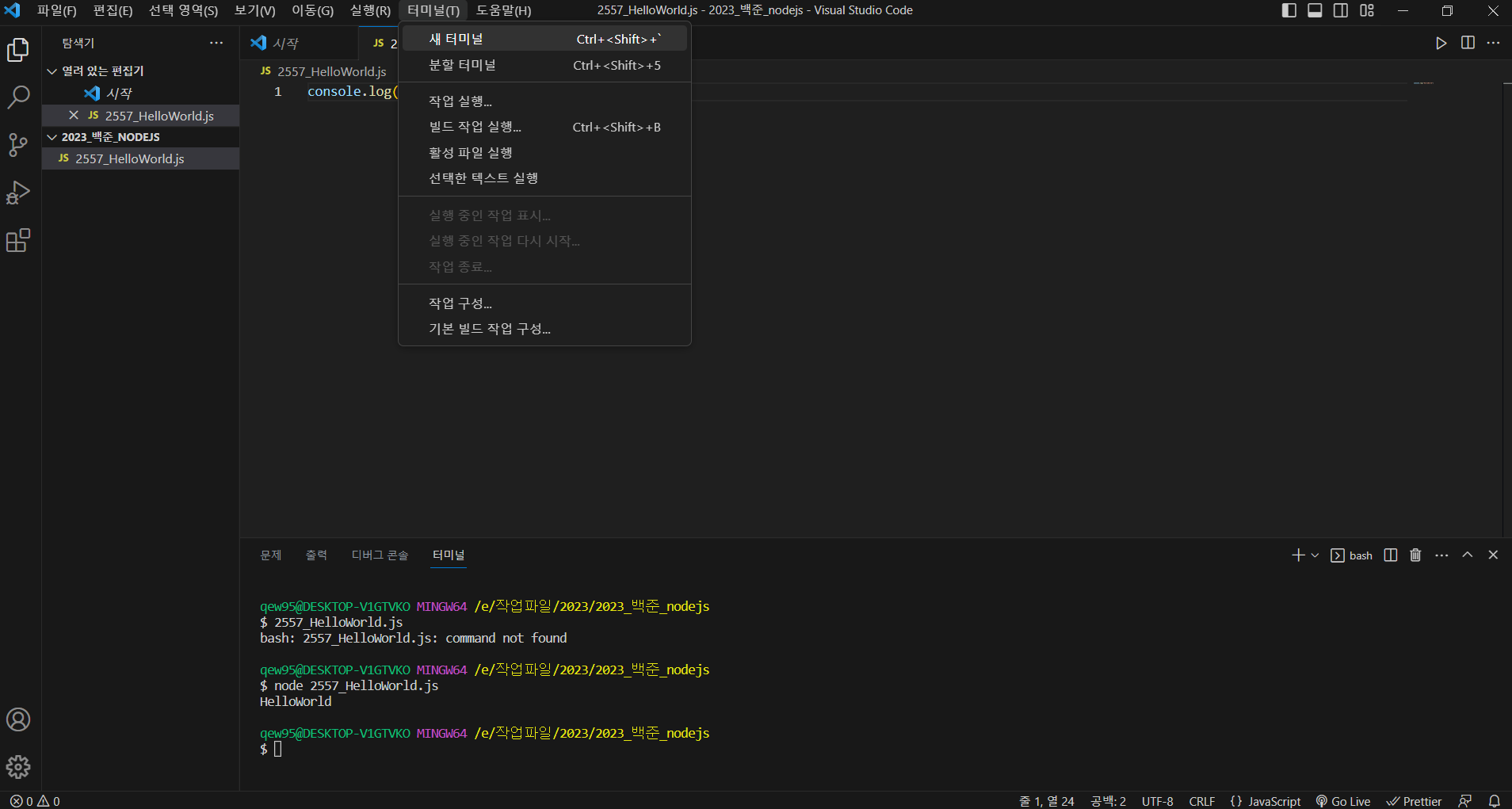Click the VS Code logo in title bar
Image resolution: width=1512 pixels, height=809 pixels.
pyautogui.click(x=12, y=10)
